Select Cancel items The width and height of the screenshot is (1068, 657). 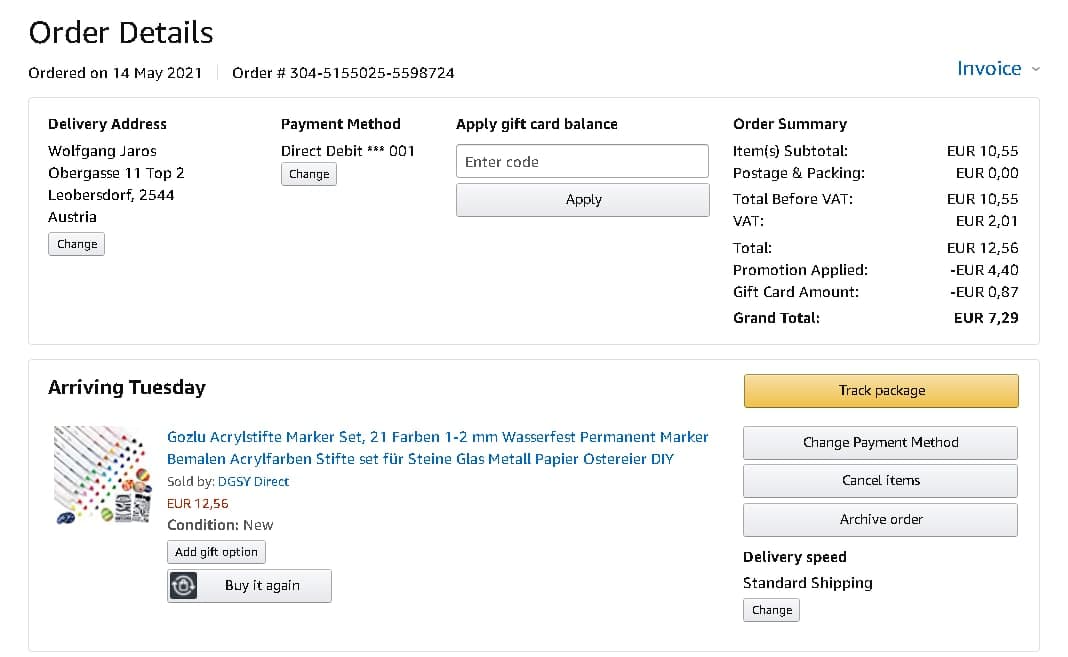[x=880, y=481]
